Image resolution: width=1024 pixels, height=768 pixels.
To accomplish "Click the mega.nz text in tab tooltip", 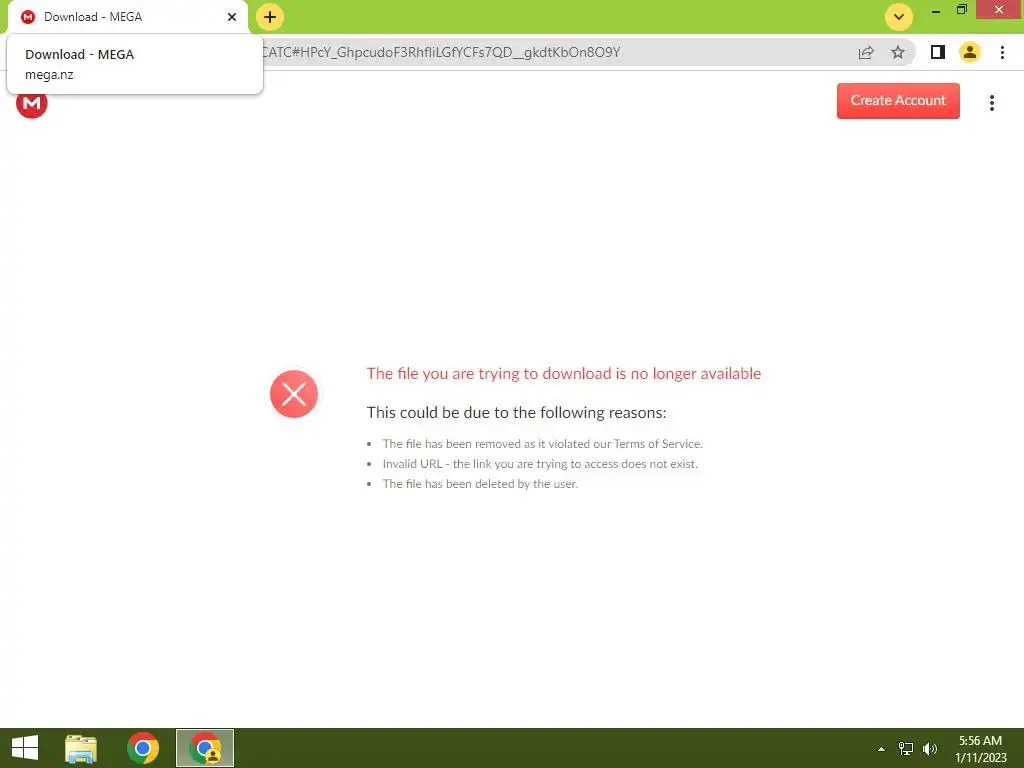I will coord(49,74).
